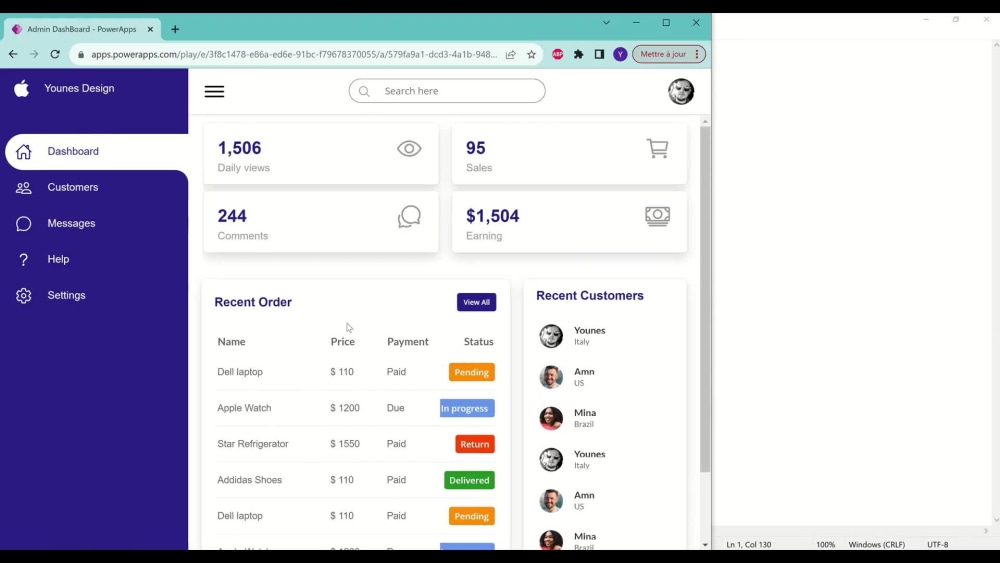The image size is (1000, 563).
Task: Click the search magnifier icon
Action: point(364,91)
